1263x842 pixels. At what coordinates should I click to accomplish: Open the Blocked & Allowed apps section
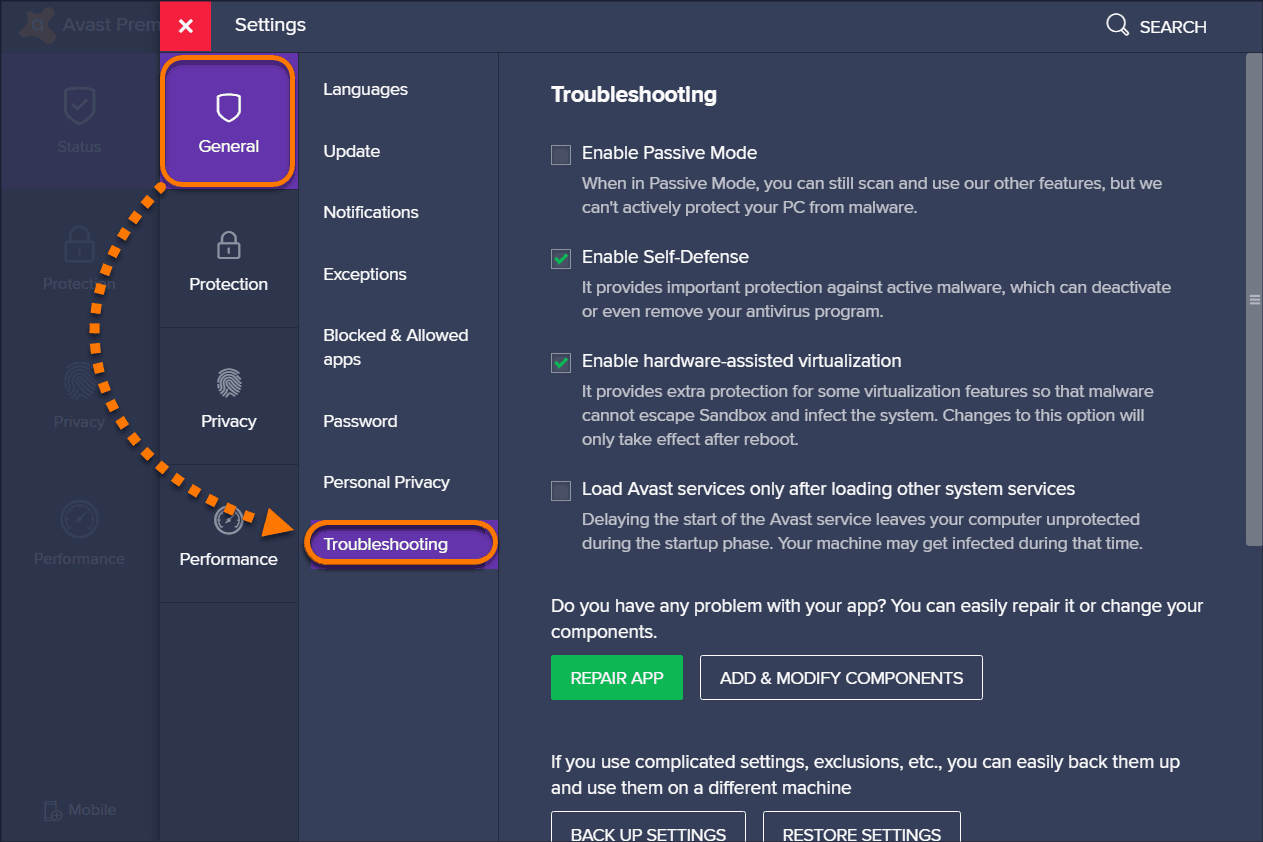tap(396, 347)
